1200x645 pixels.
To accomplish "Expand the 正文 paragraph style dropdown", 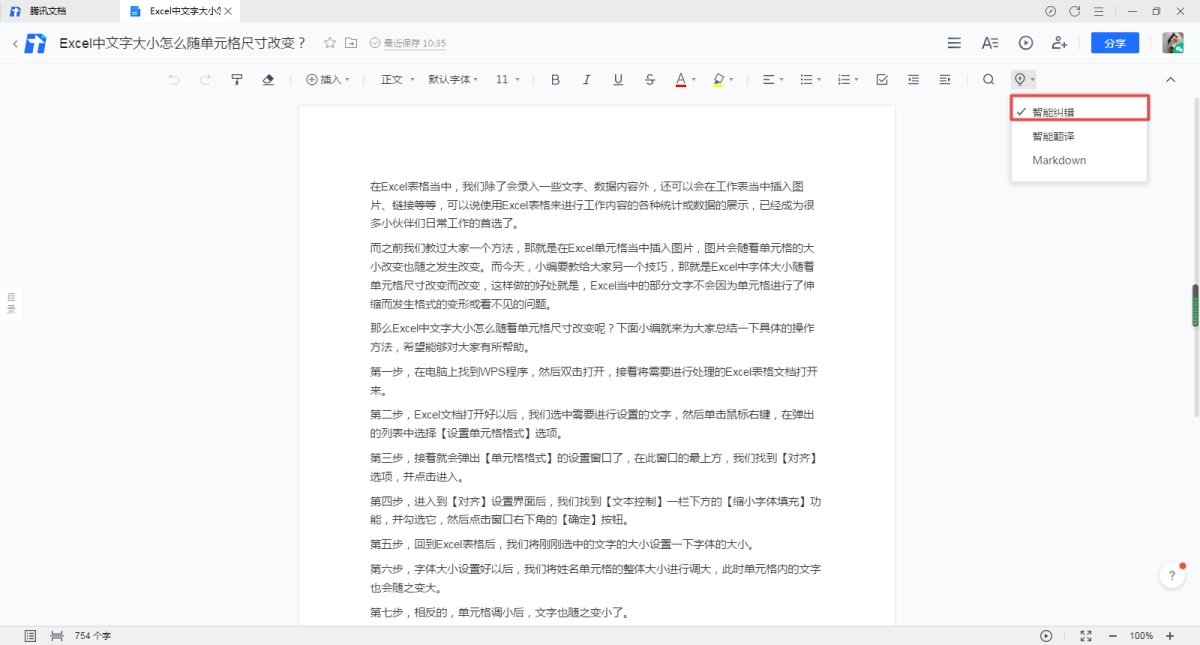I will pos(397,79).
